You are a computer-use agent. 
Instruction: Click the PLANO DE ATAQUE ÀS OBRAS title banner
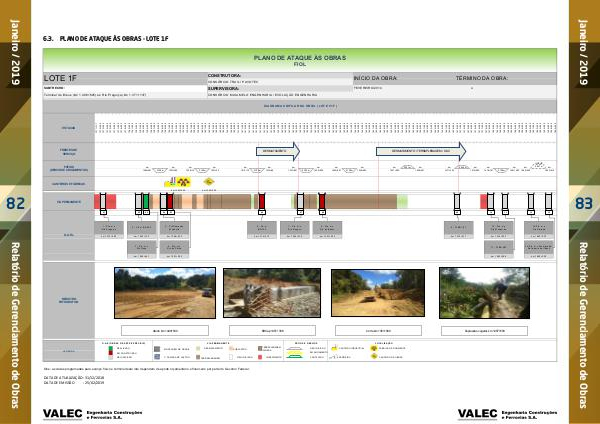(x=299, y=60)
